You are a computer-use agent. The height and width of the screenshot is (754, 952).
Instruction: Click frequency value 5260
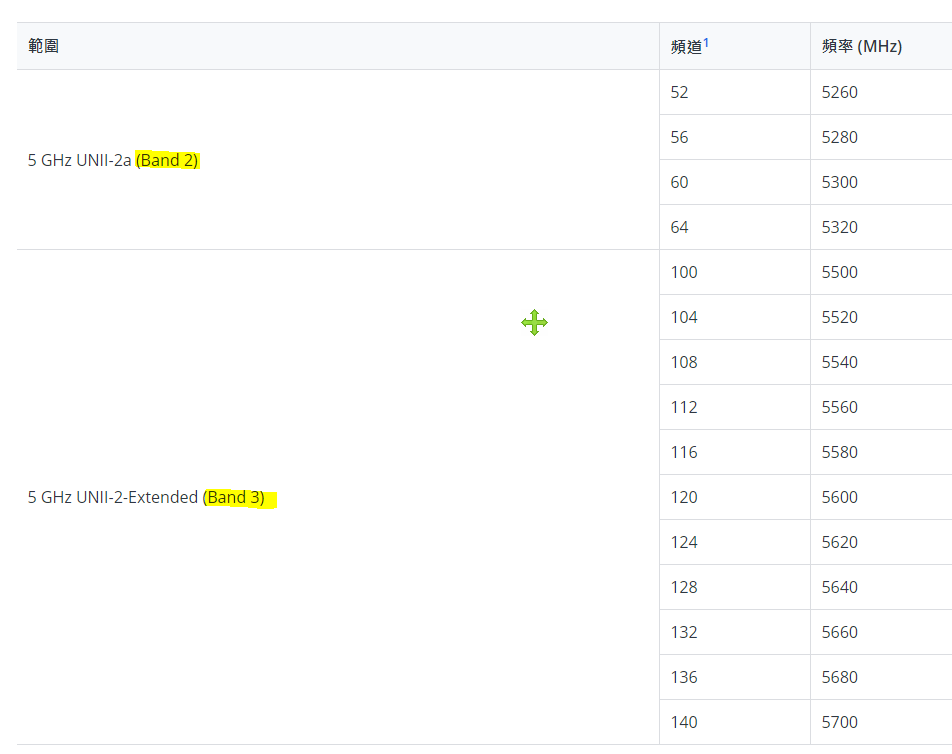click(840, 92)
